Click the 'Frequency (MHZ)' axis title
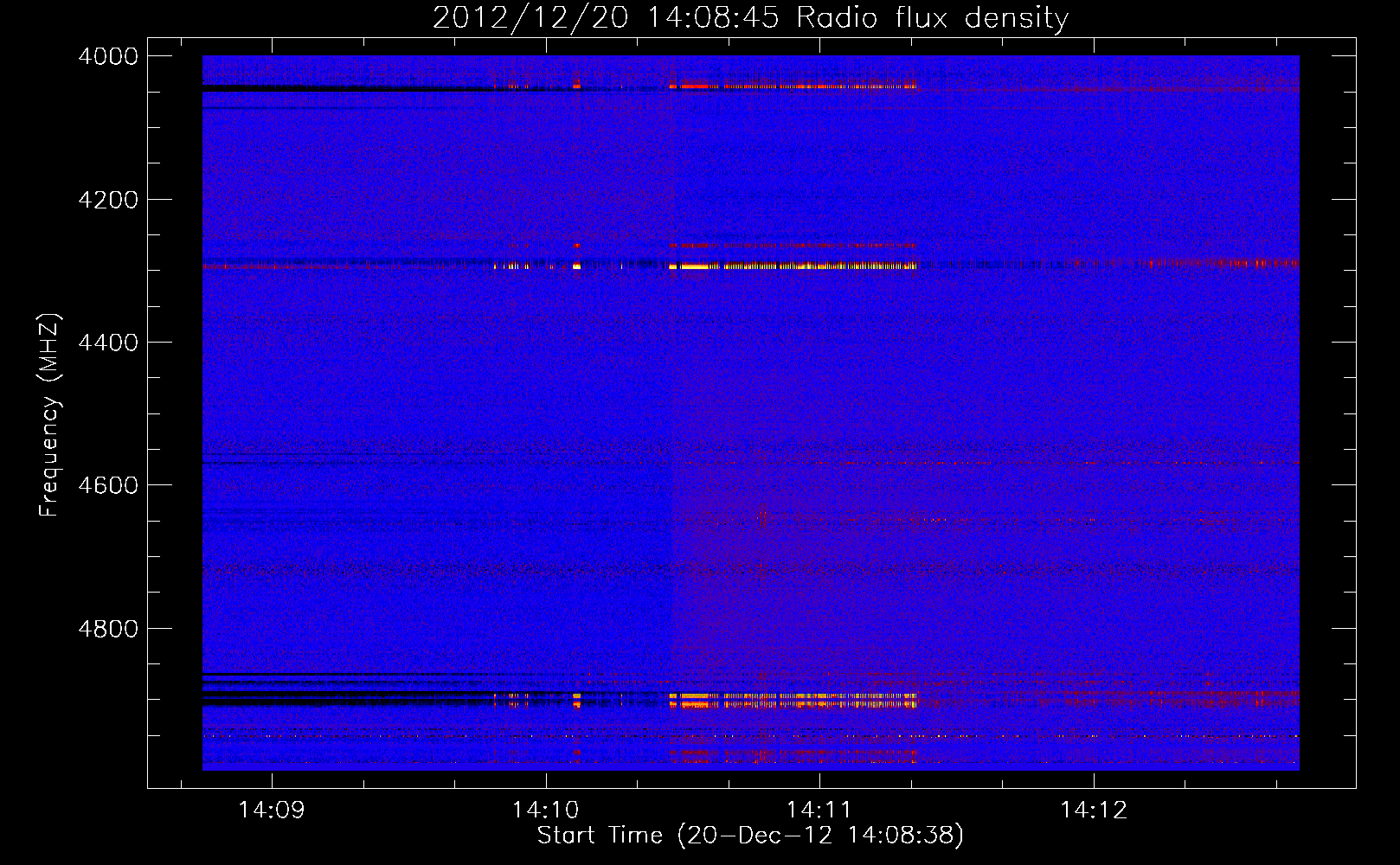1400x865 pixels. click(x=49, y=415)
